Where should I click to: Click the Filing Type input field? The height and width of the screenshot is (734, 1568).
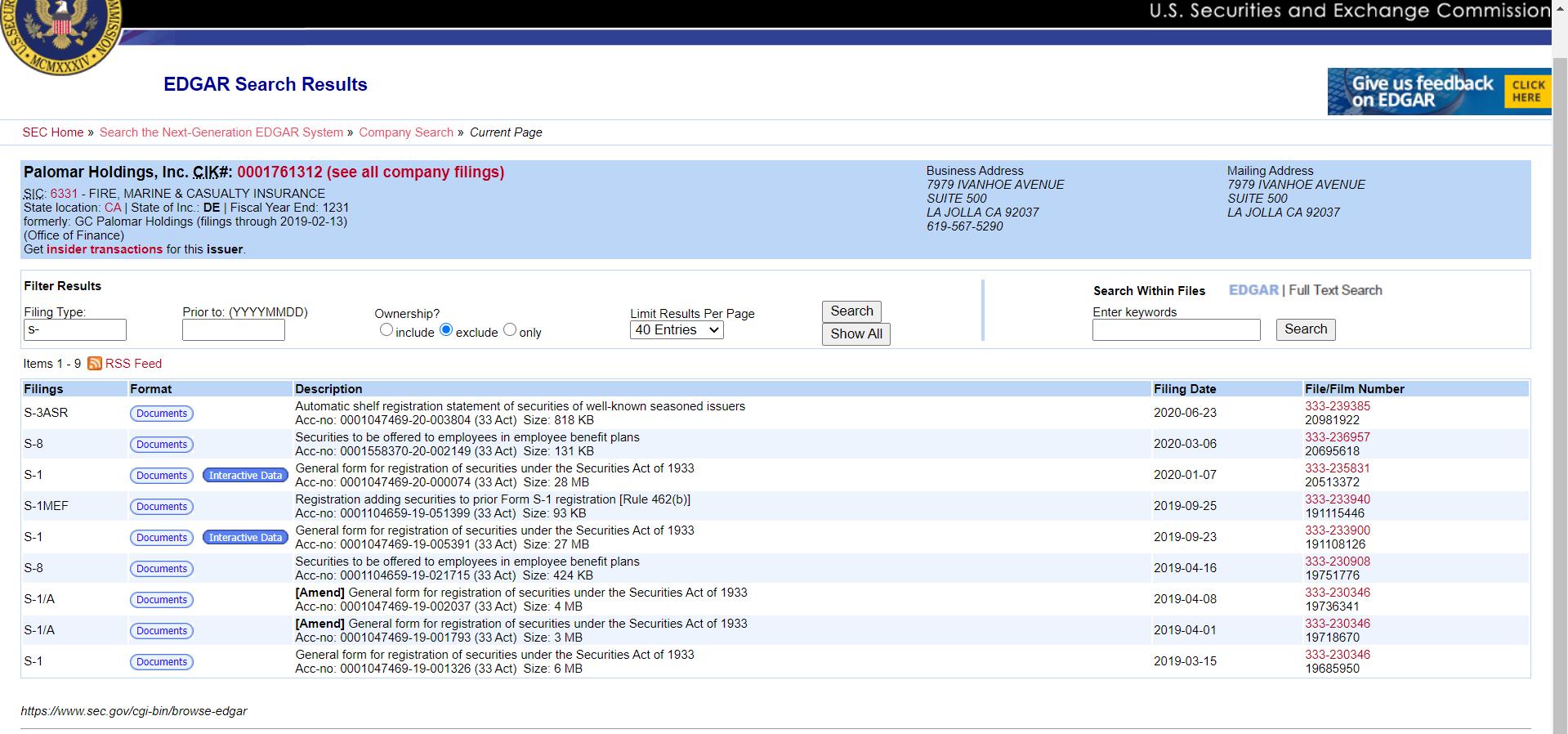coord(75,330)
